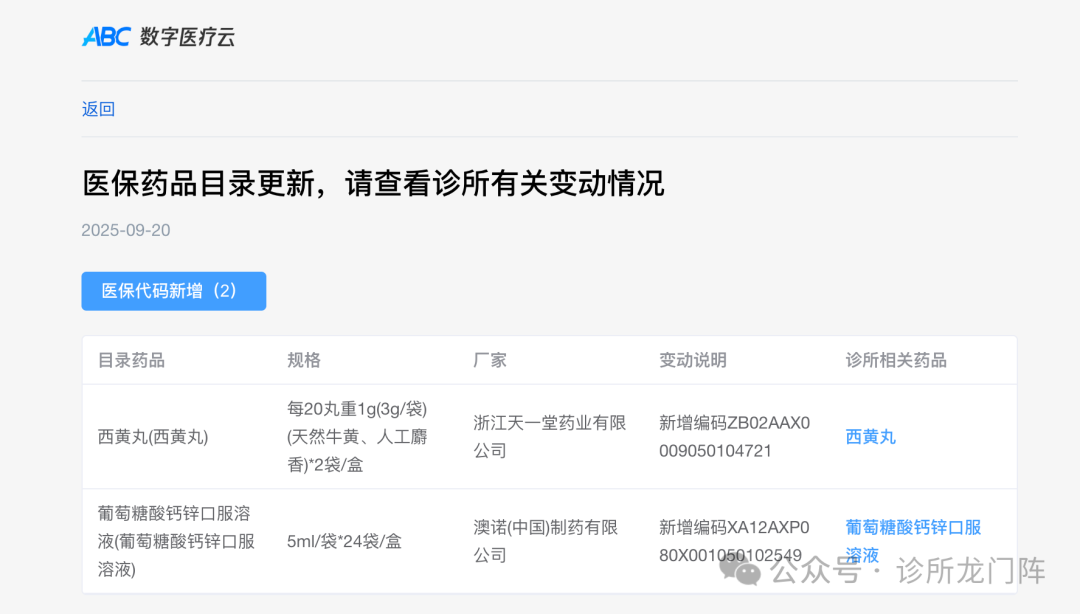Click the new code starting with XA12AXP0
The height and width of the screenshot is (614, 1080).
[733, 541]
